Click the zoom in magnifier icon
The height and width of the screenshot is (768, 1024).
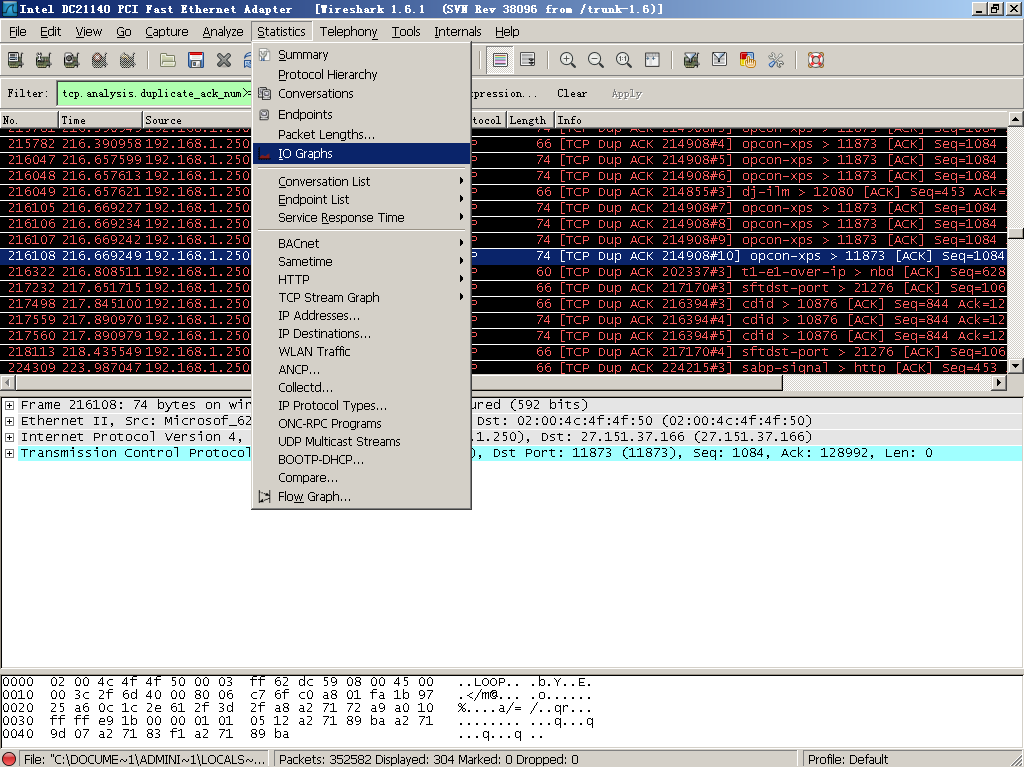point(568,60)
